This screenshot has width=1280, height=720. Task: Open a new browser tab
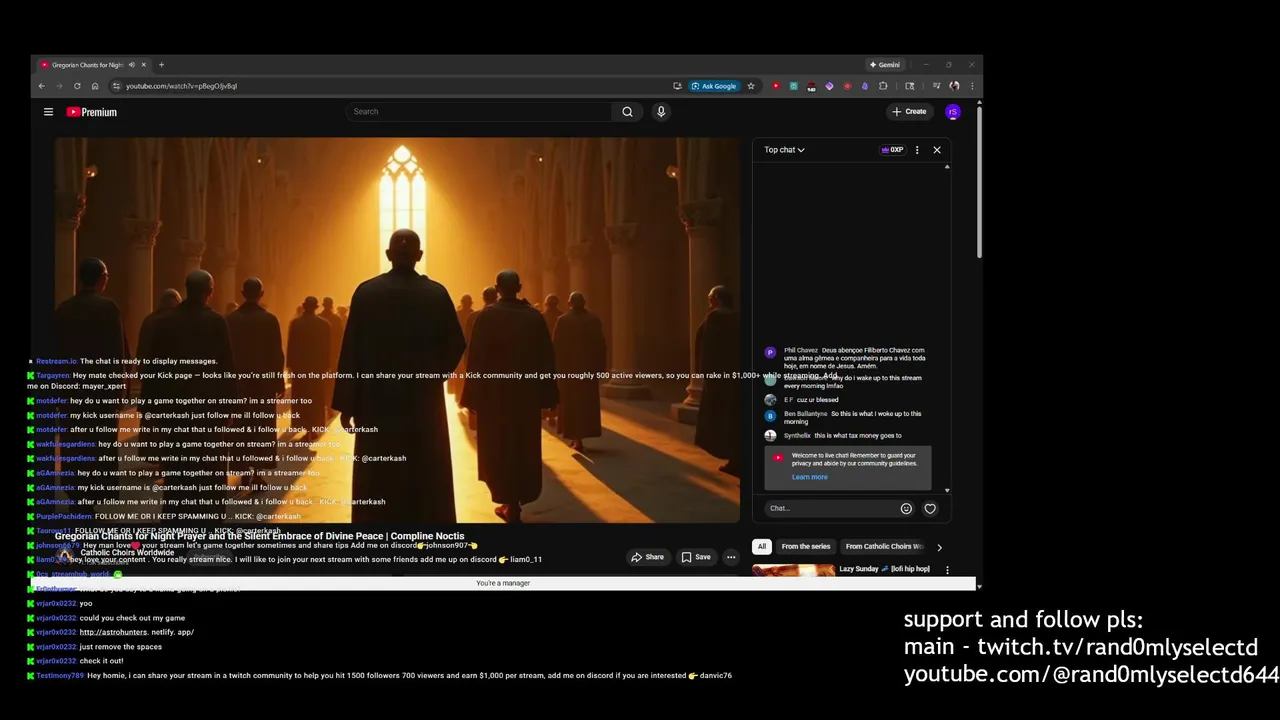[x=161, y=65]
